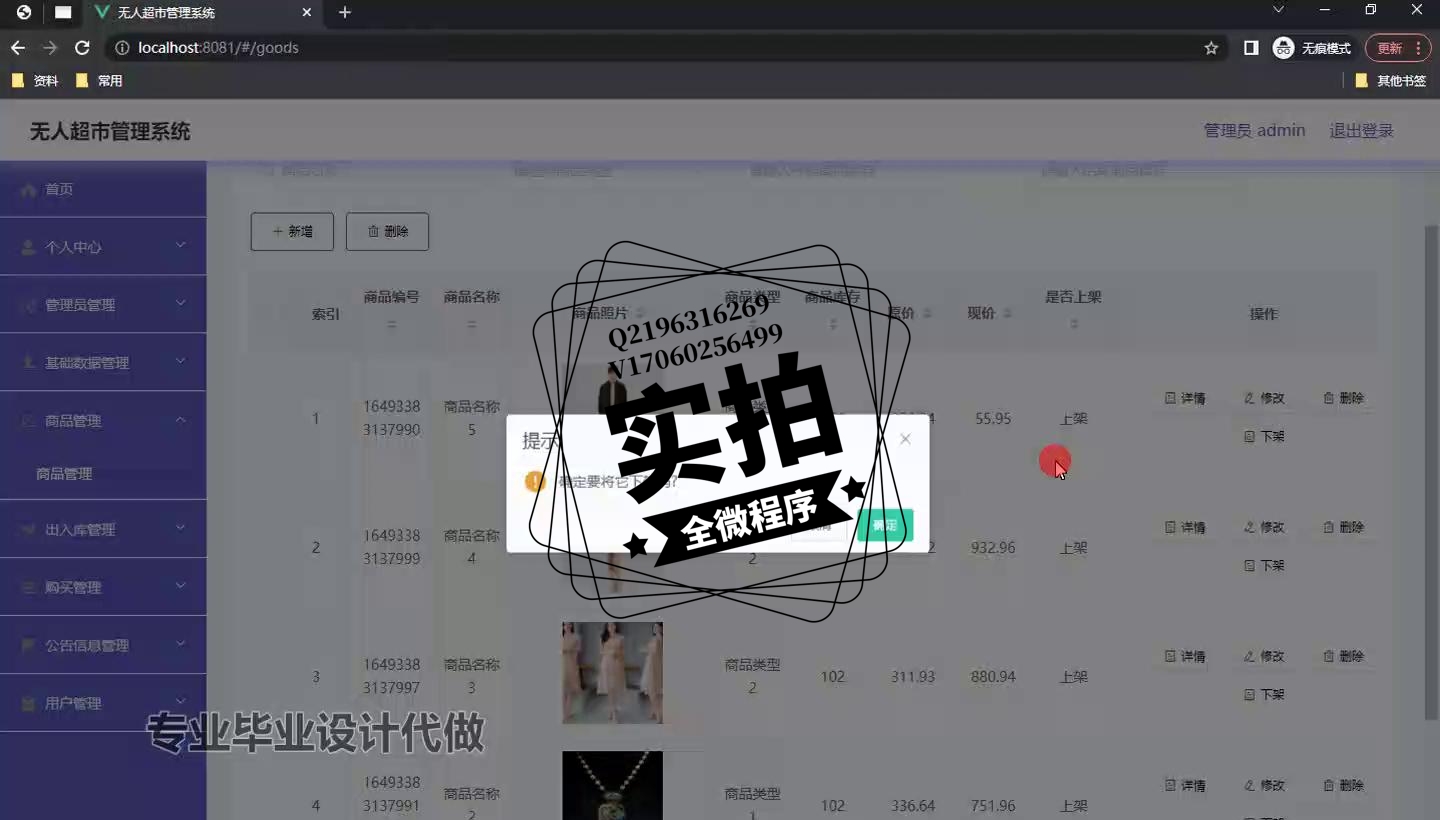The width and height of the screenshot is (1440, 820).
Task: Click 修改 for row 2 (932.96)
Action: (1264, 527)
